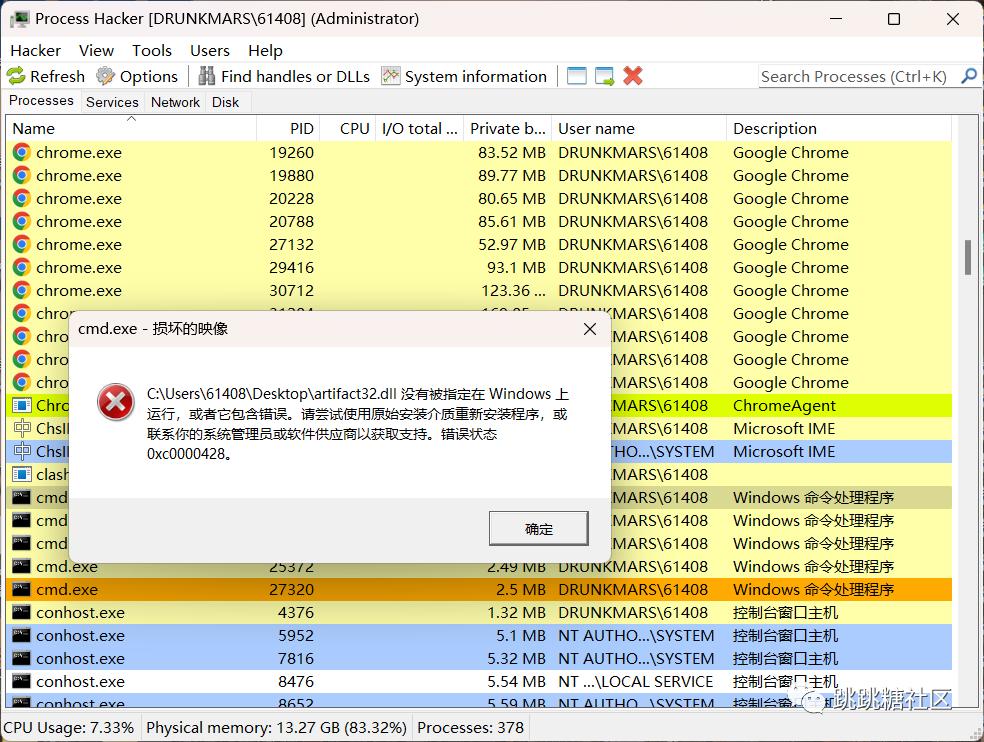Click Chrome icon for PID 19260
984x742 pixels.
pos(22,153)
